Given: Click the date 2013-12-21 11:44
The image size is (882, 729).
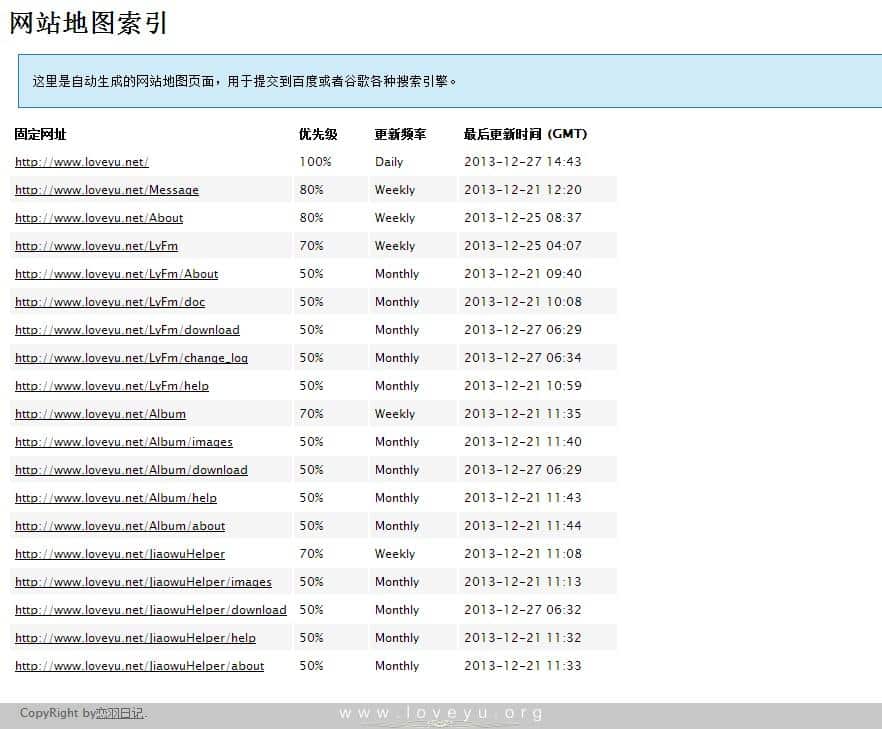Looking at the screenshot, I should click(523, 526).
